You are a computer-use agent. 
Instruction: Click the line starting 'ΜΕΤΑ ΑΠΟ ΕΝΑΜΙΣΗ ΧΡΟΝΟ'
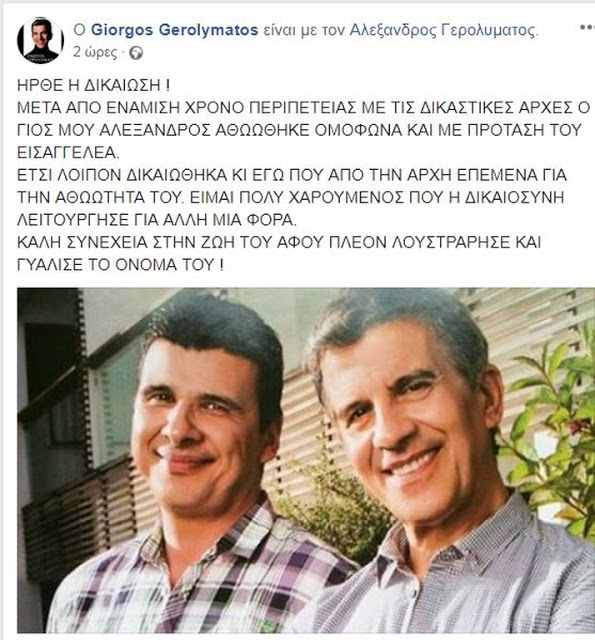(304, 108)
